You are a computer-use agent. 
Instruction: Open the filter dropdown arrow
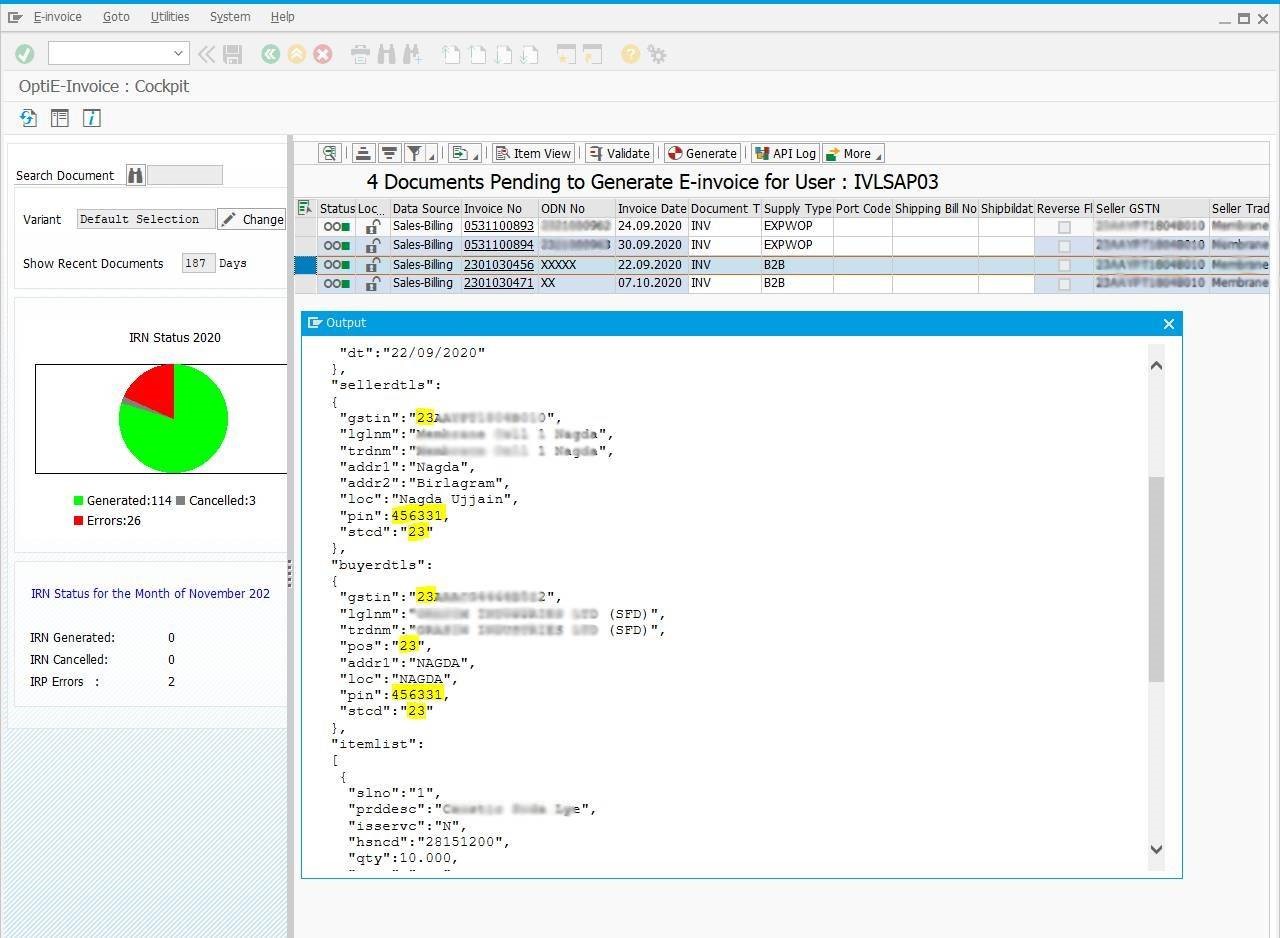coord(432,155)
